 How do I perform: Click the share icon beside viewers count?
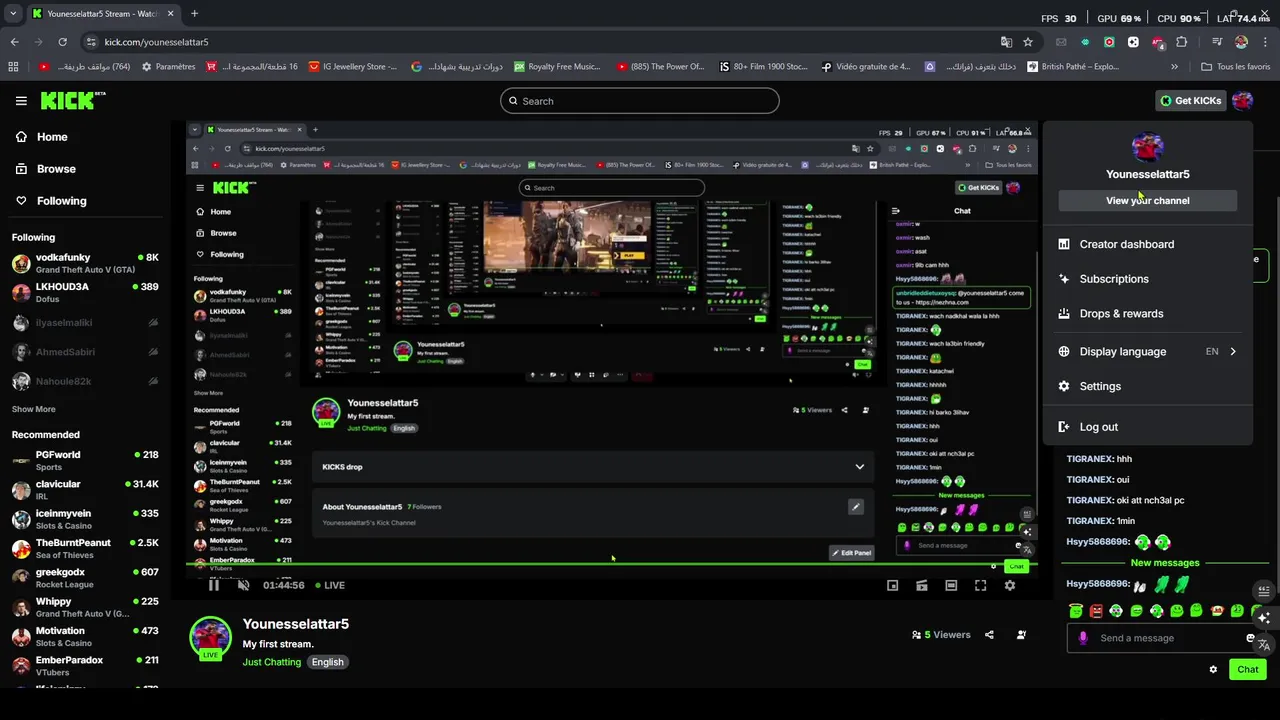point(989,635)
